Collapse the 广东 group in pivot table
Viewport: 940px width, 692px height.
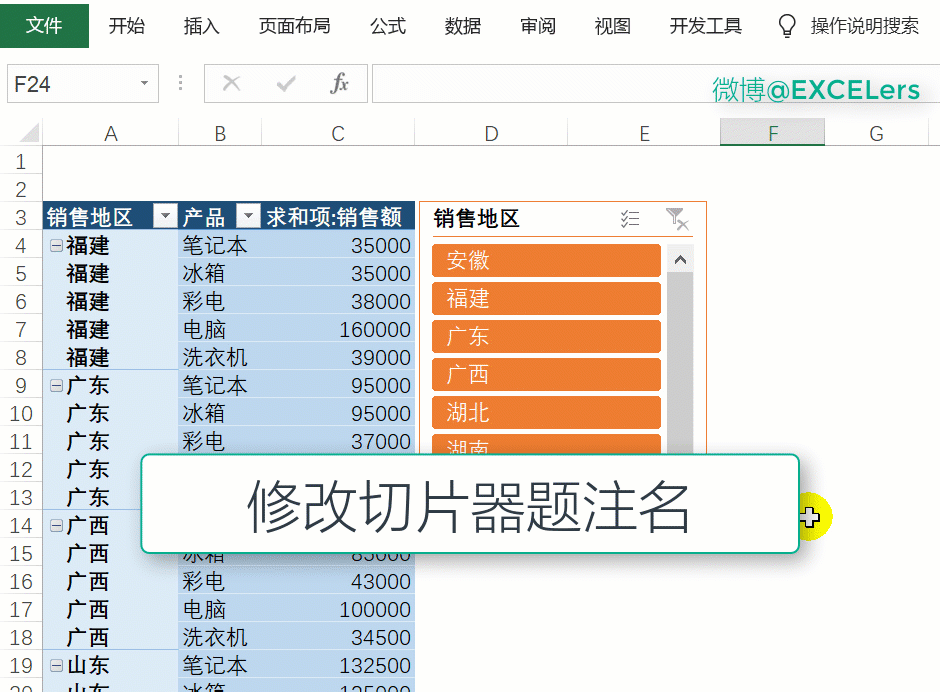pos(56,386)
